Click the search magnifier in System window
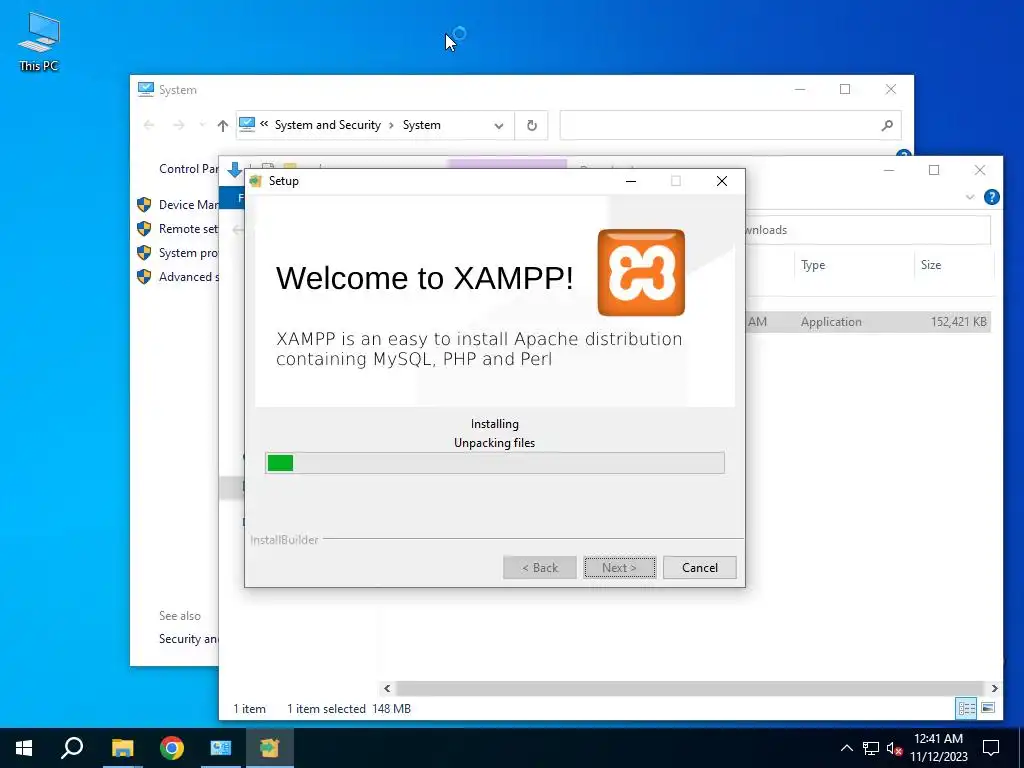 click(887, 125)
